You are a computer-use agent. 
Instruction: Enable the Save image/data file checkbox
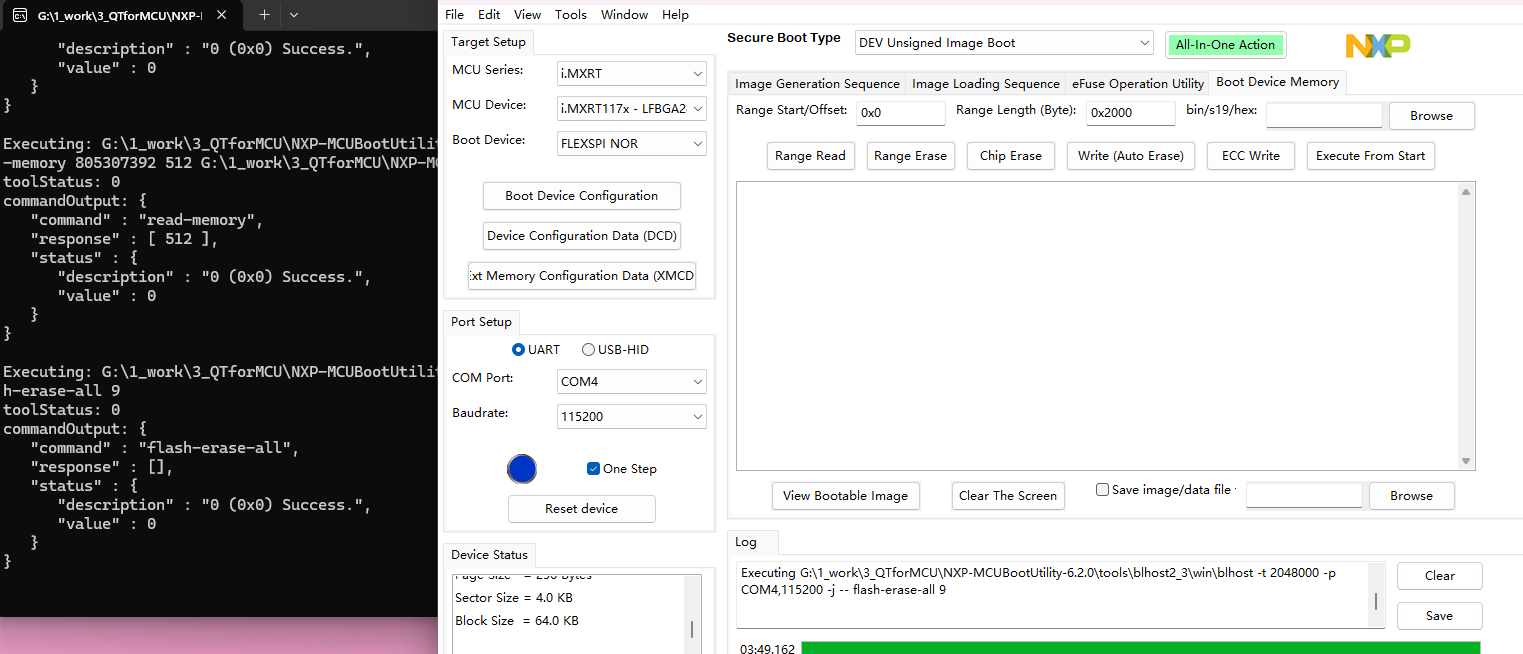click(1102, 489)
